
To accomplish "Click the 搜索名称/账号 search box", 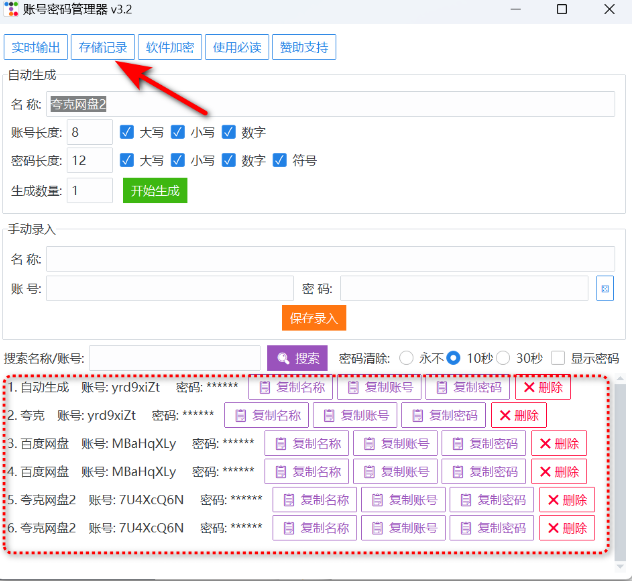I will [175, 358].
